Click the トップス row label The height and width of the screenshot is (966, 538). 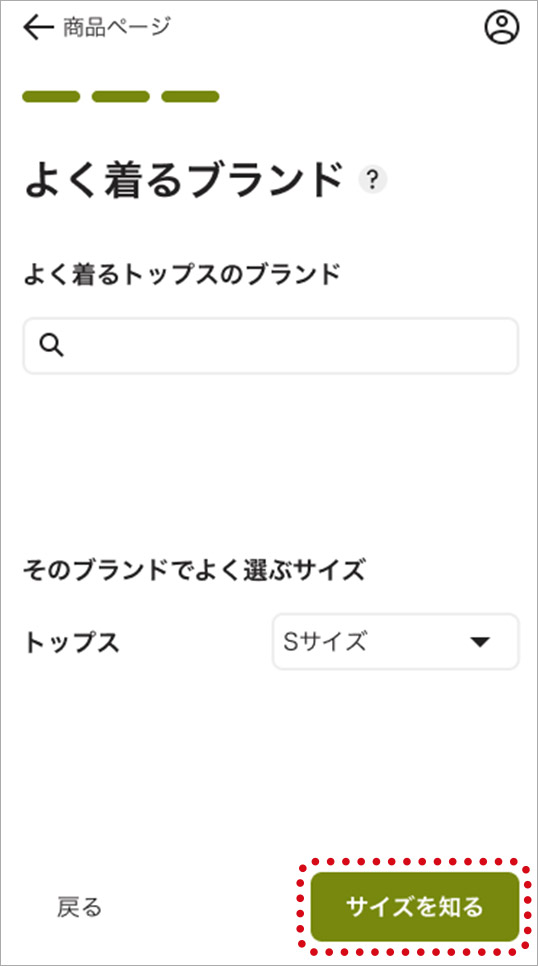pyautogui.click(x=71, y=643)
